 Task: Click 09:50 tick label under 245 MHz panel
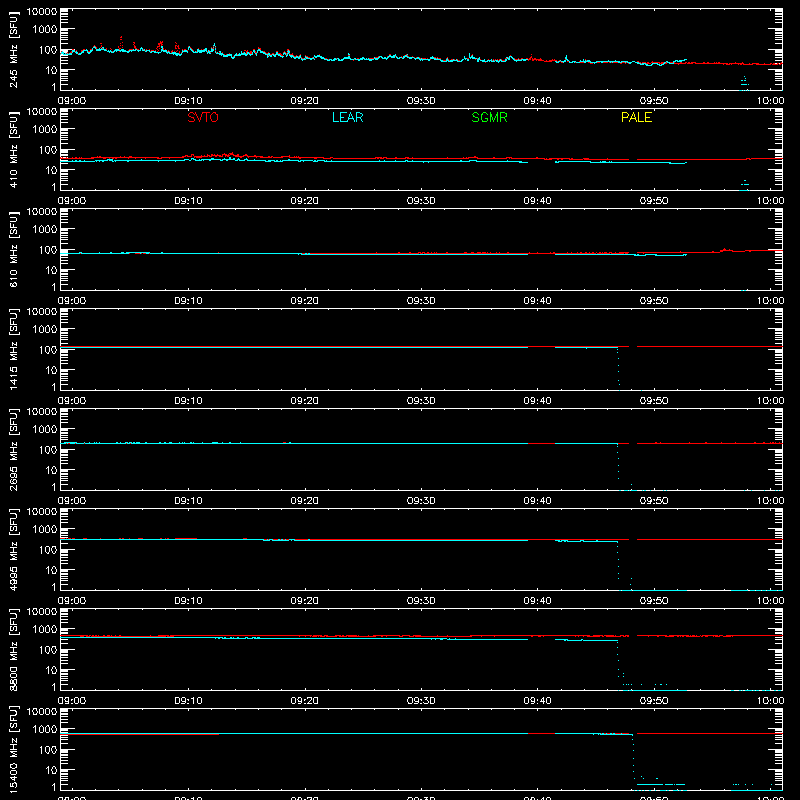(x=654, y=101)
